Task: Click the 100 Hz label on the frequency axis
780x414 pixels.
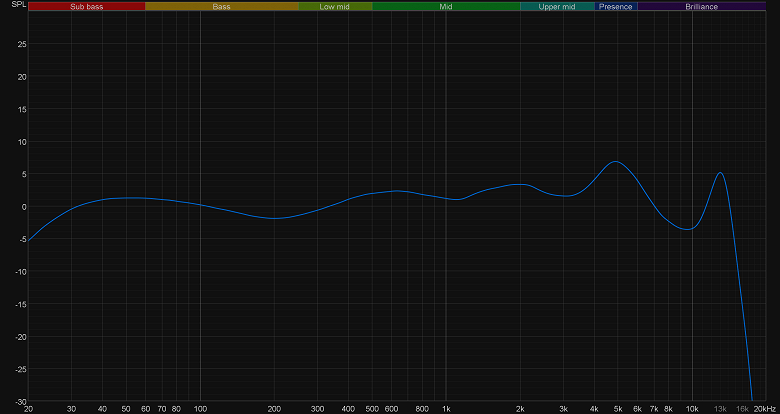Action: coord(200,409)
